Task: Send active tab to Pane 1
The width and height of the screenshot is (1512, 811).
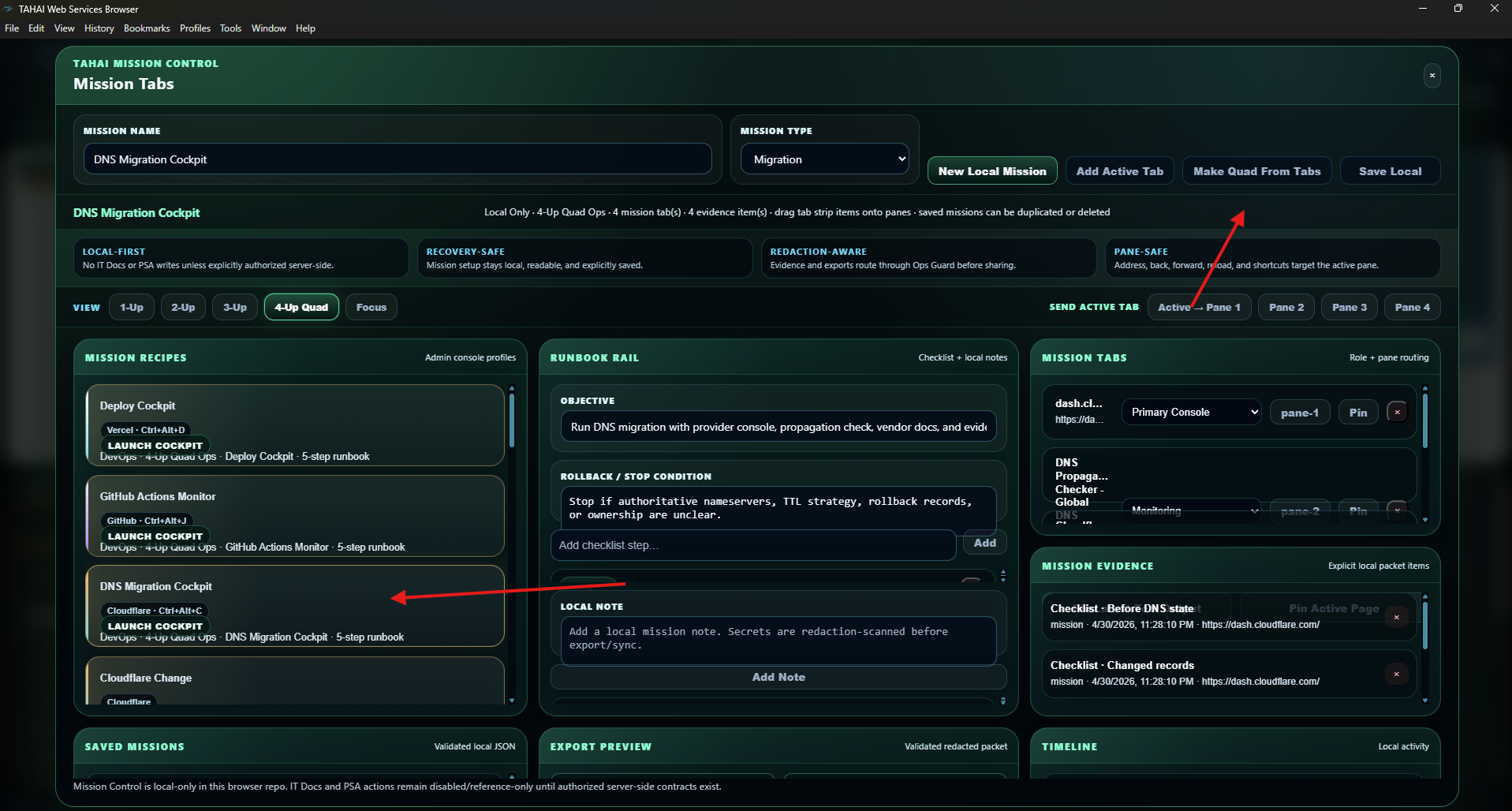Action: 1199,308
